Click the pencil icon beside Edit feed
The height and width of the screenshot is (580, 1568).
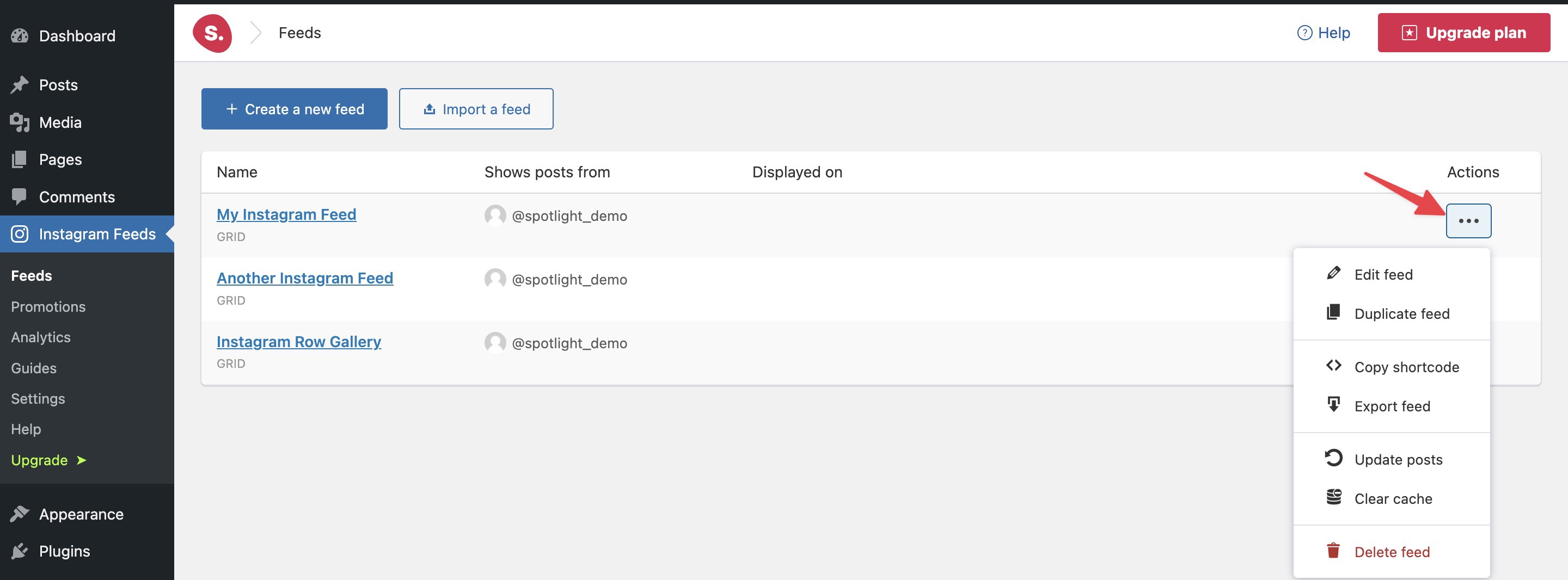pyautogui.click(x=1333, y=273)
